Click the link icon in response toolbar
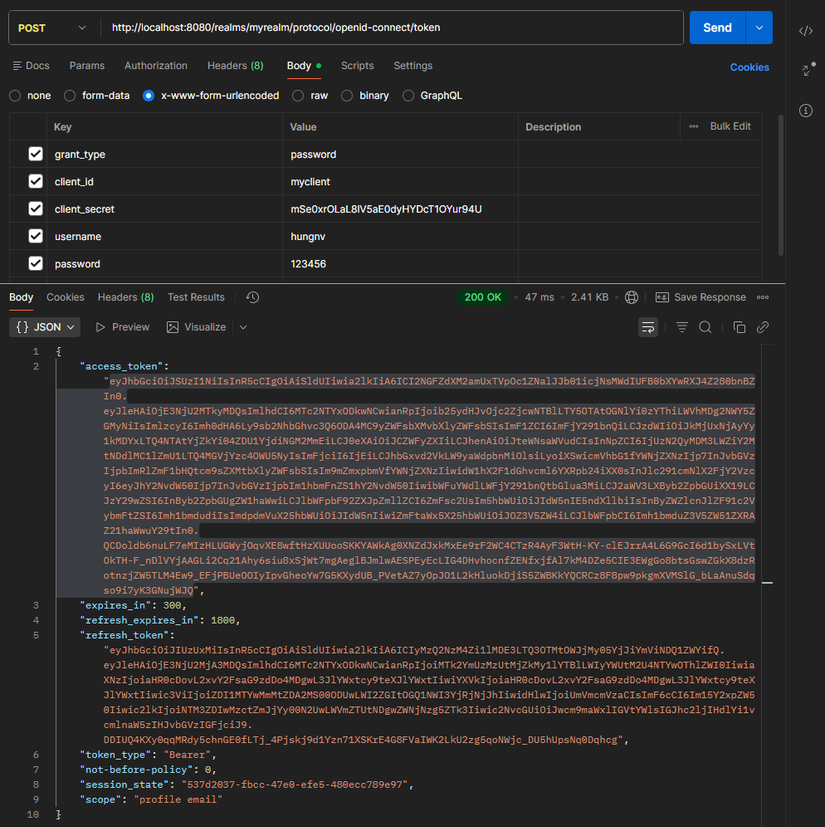825x827 pixels. tap(762, 327)
